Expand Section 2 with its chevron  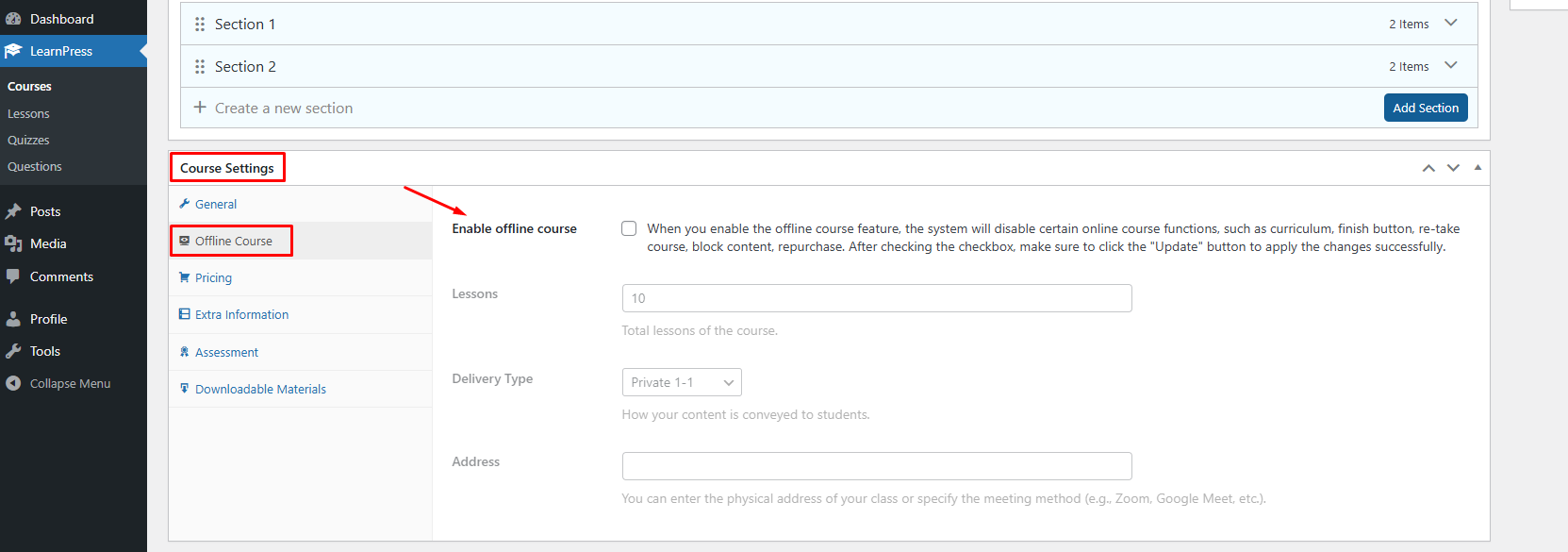click(x=1451, y=66)
